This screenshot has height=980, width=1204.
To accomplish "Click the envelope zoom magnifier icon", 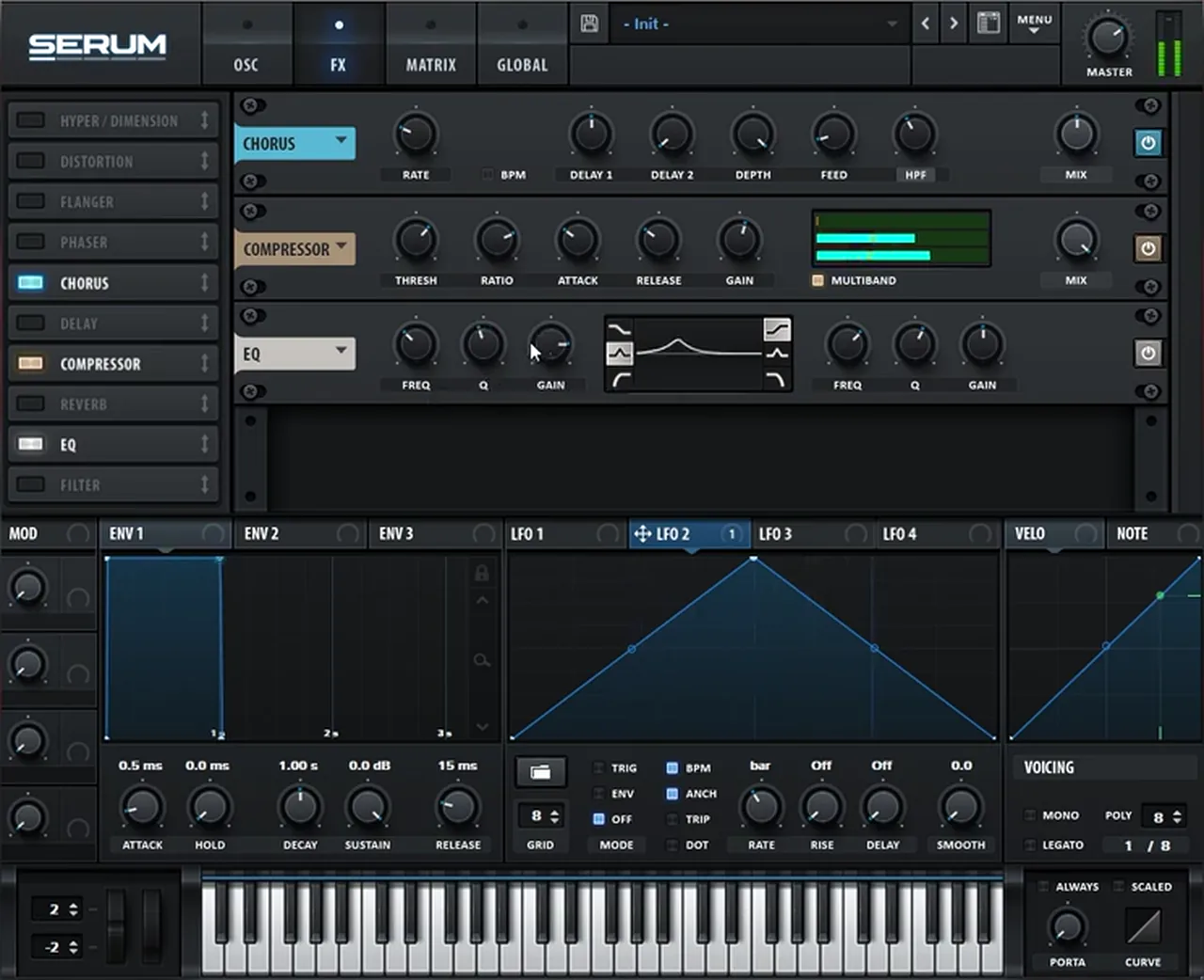I will (x=482, y=660).
